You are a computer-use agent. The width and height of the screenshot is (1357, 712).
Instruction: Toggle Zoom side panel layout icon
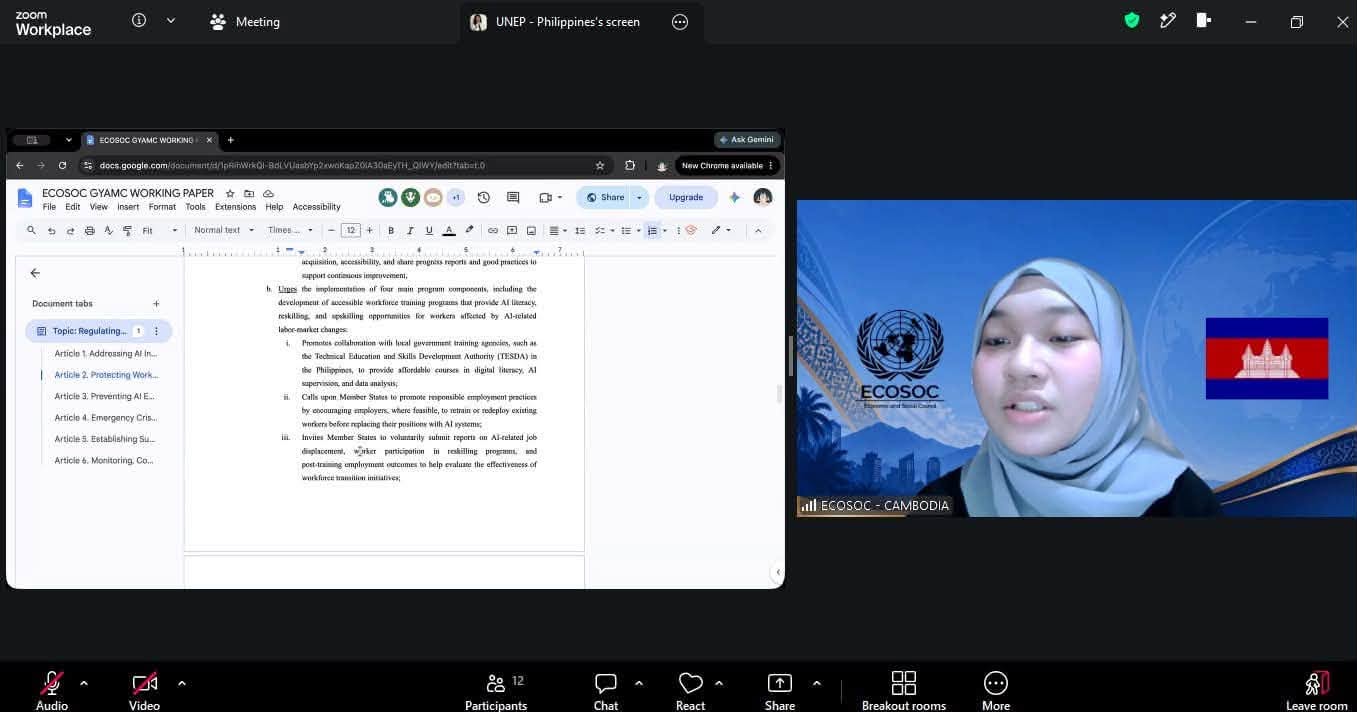[x=1204, y=21]
